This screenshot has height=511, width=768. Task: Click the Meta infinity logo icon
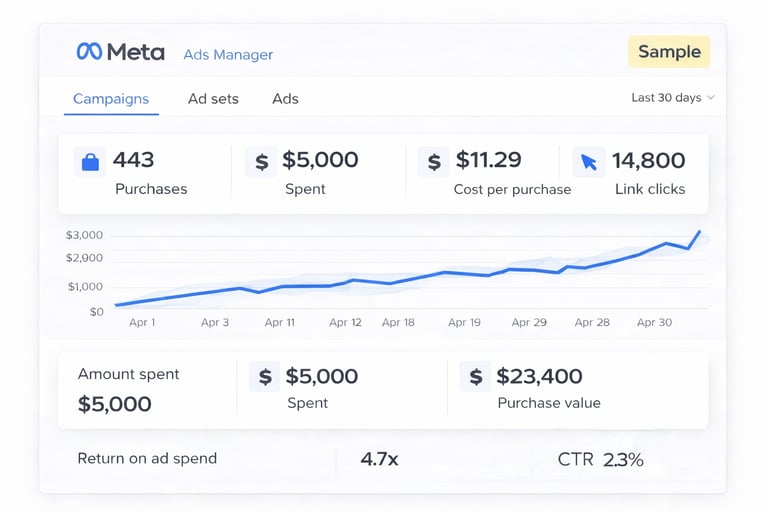pyautogui.click(x=89, y=52)
